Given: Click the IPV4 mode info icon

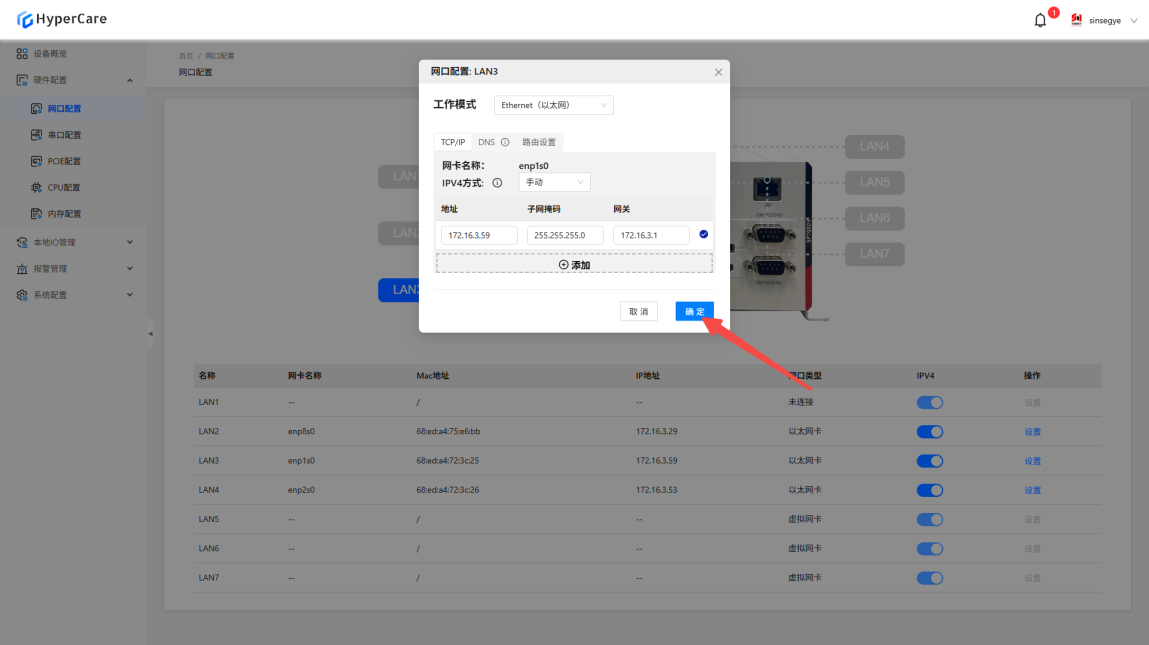Looking at the screenshot, I should point(497,183).
